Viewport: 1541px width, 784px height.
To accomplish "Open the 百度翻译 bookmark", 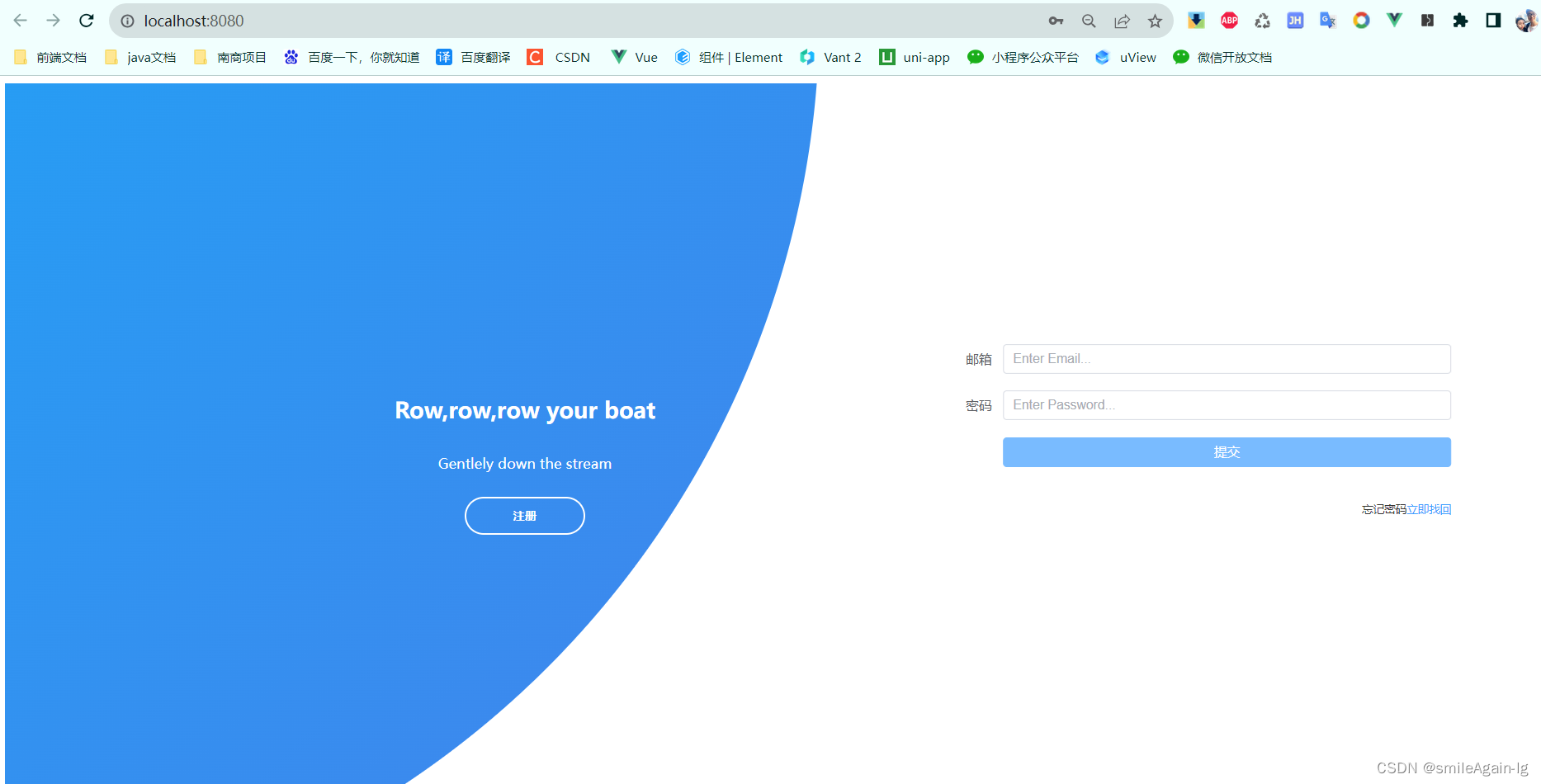I will click(473, 57).
